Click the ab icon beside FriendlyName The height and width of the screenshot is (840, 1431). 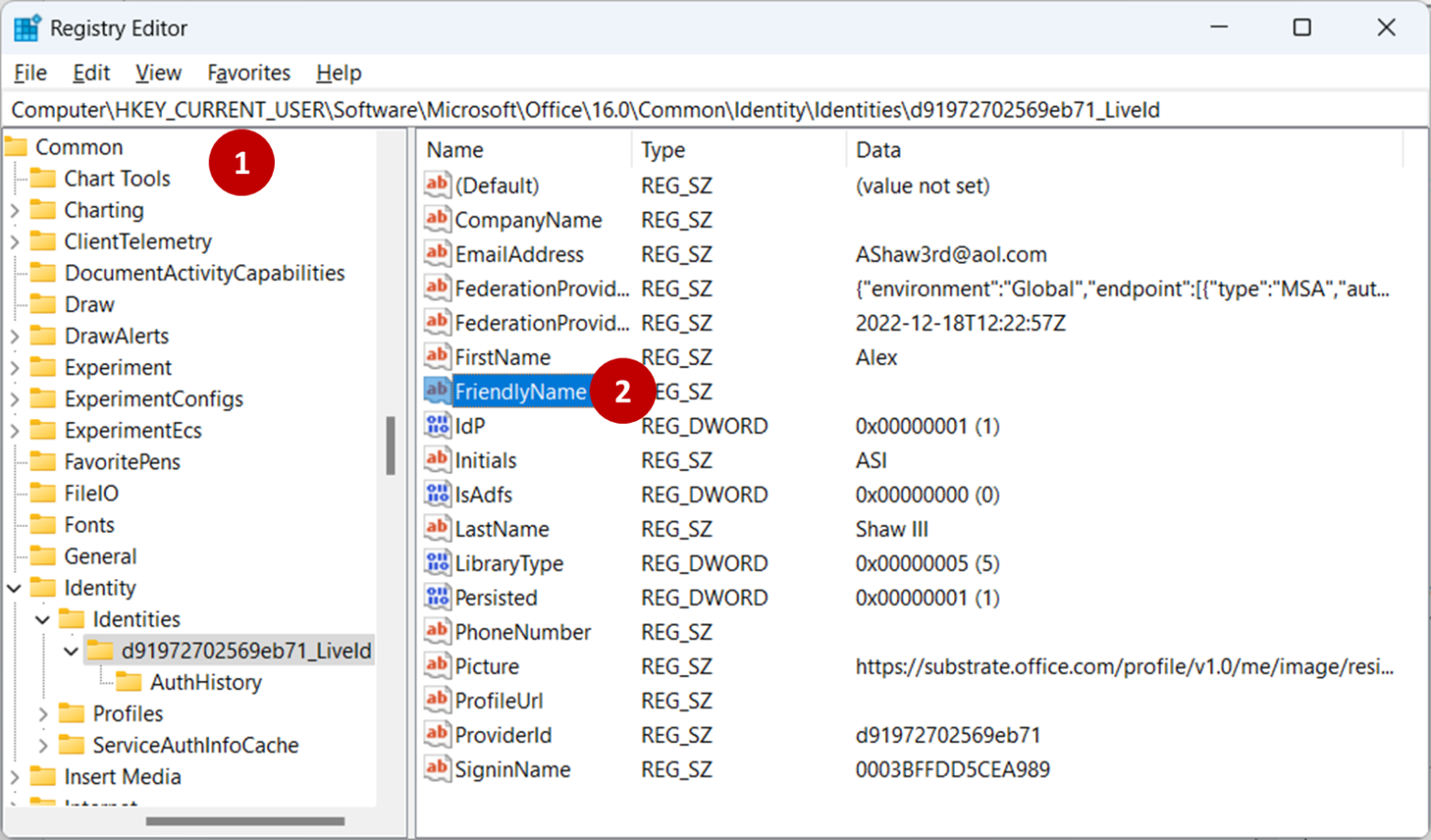tap(436, 391)
